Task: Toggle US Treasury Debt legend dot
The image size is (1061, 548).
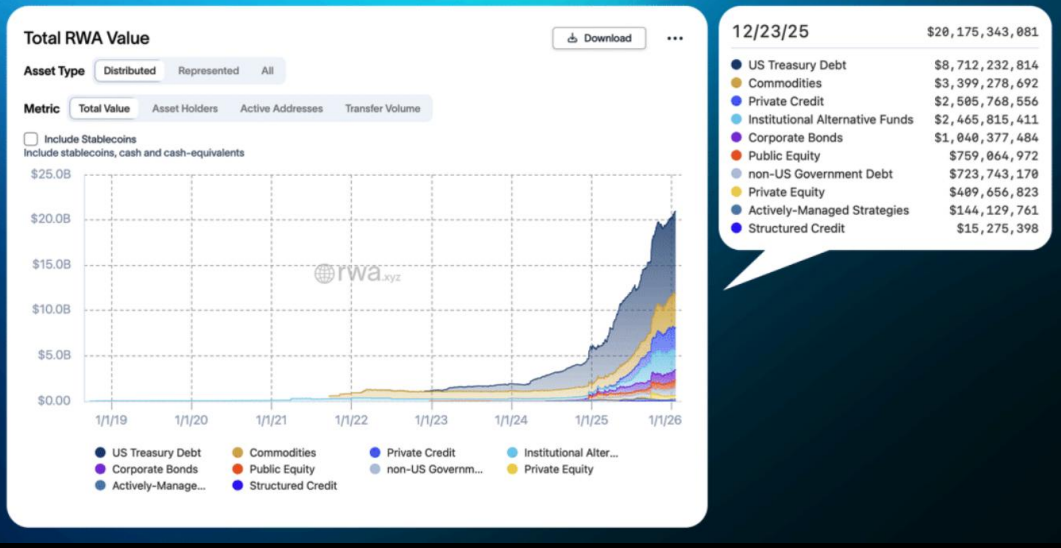Action: pos(100,453)
